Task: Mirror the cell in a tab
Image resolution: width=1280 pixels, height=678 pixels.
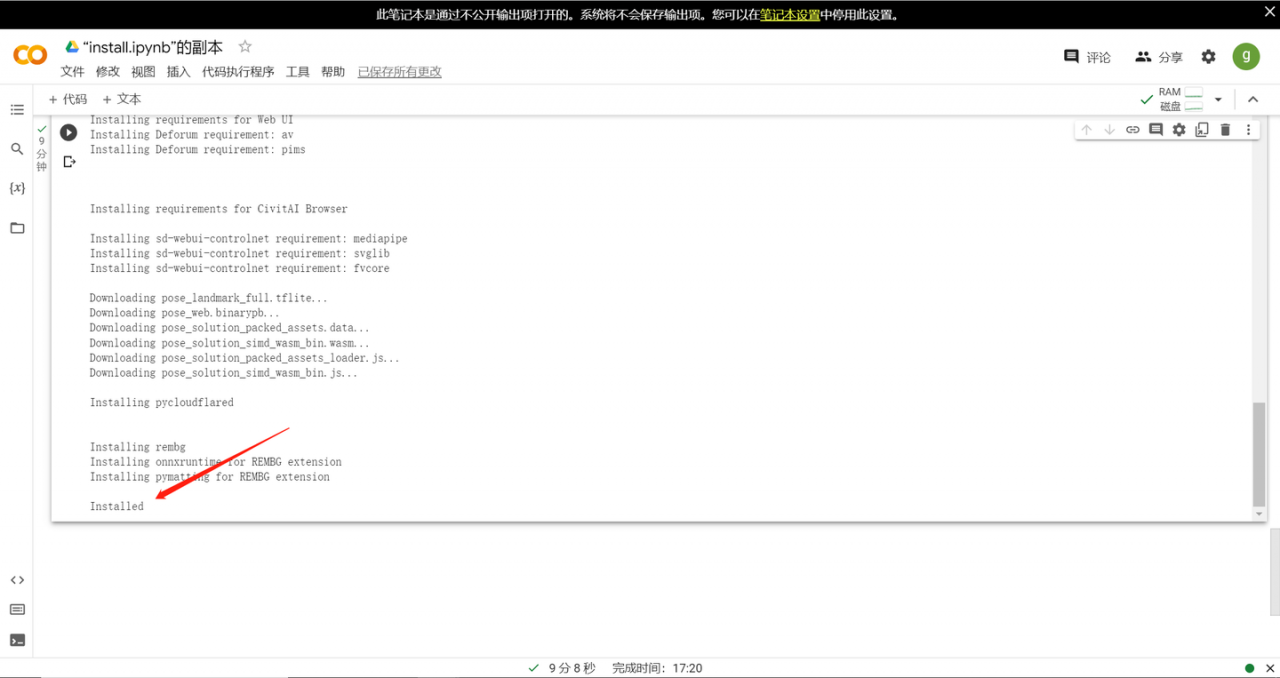Action: (x=1202, y=130)
